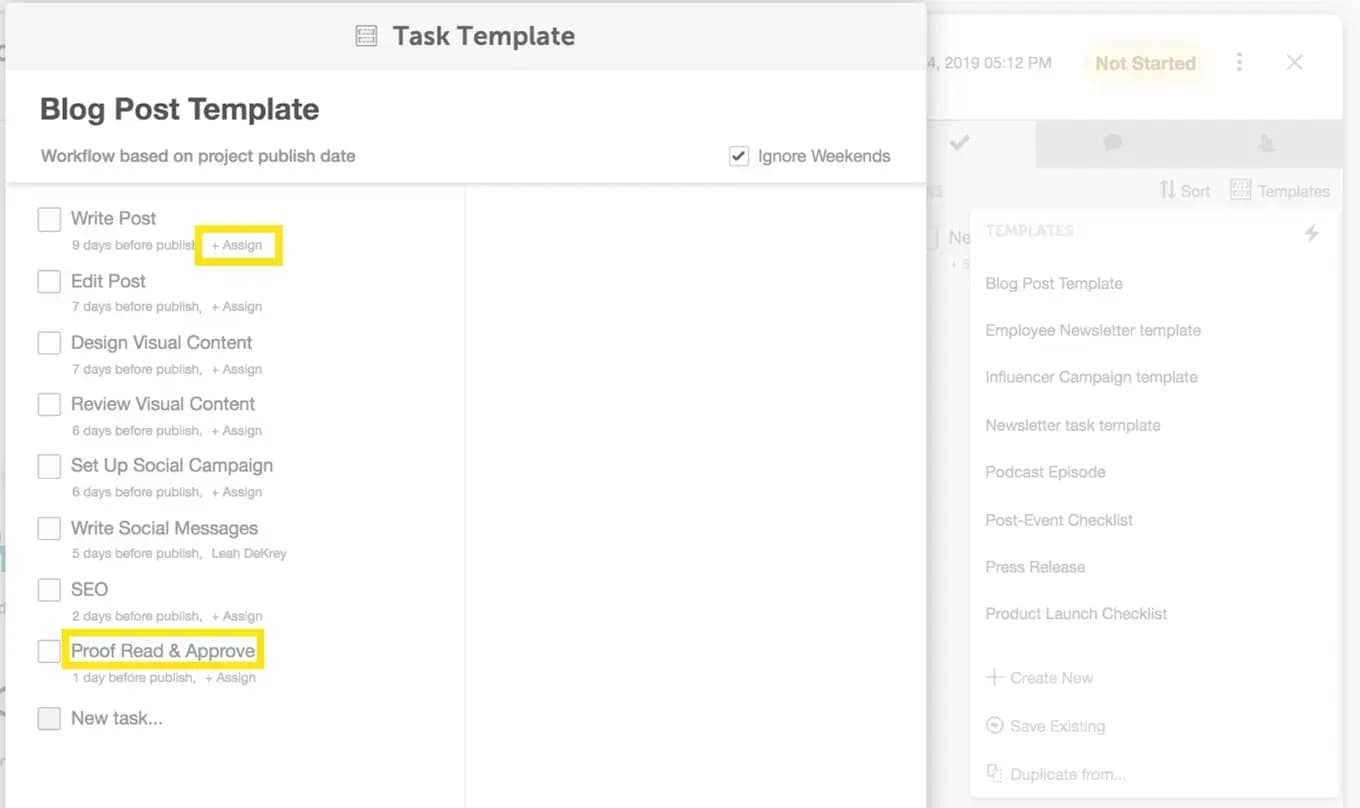
Task: Open the Not Started status dropdown
Action: point(1146,63)
